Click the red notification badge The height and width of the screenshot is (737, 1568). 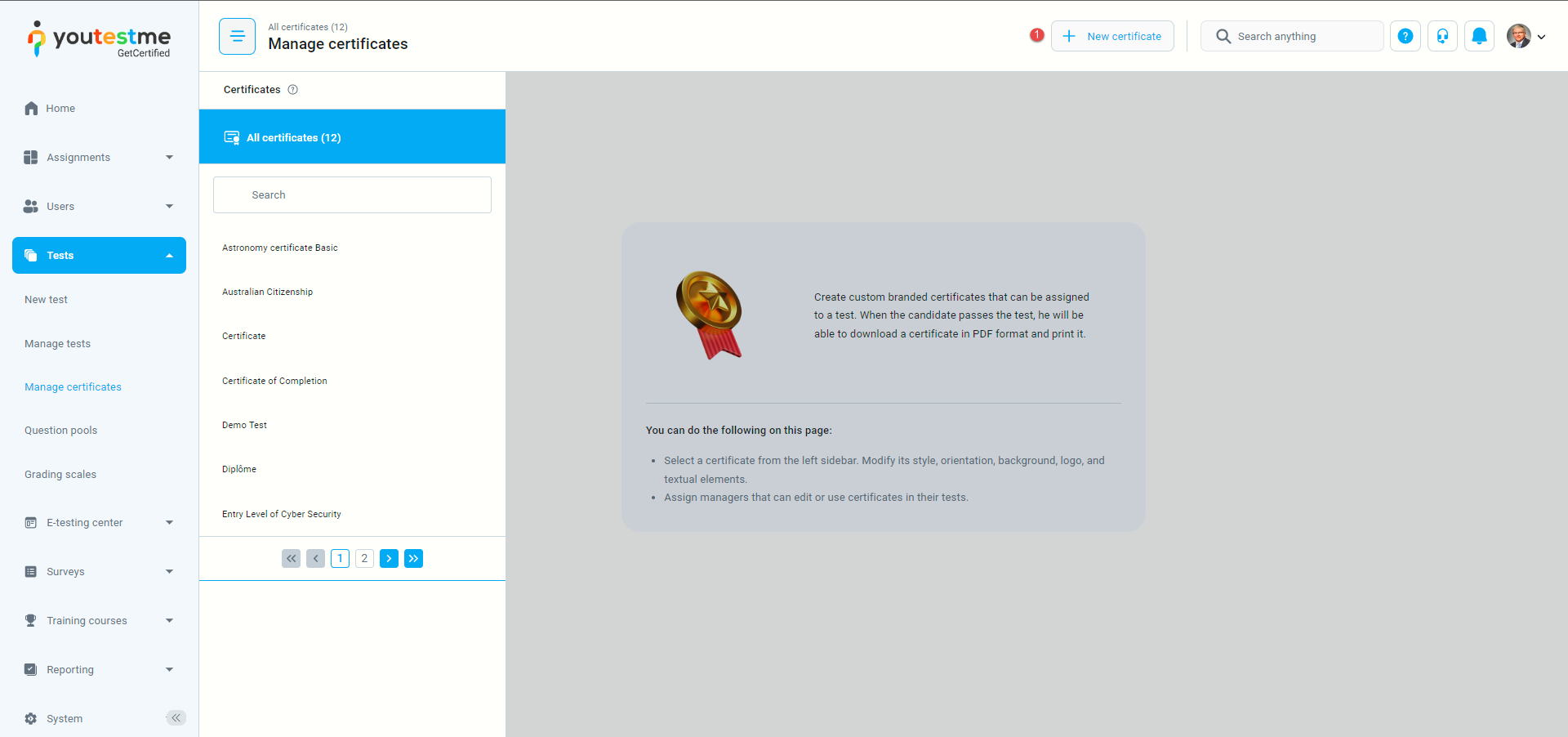(x=1036, y=35)
